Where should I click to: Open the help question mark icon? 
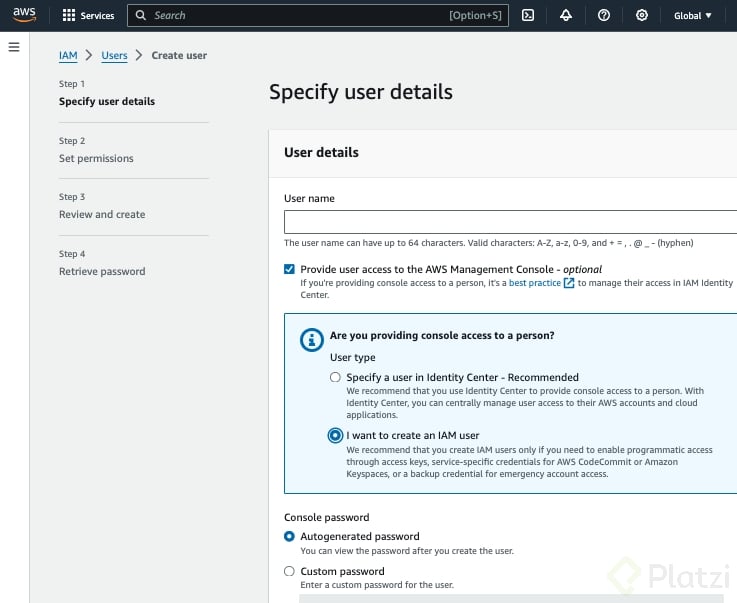point(604,16)
